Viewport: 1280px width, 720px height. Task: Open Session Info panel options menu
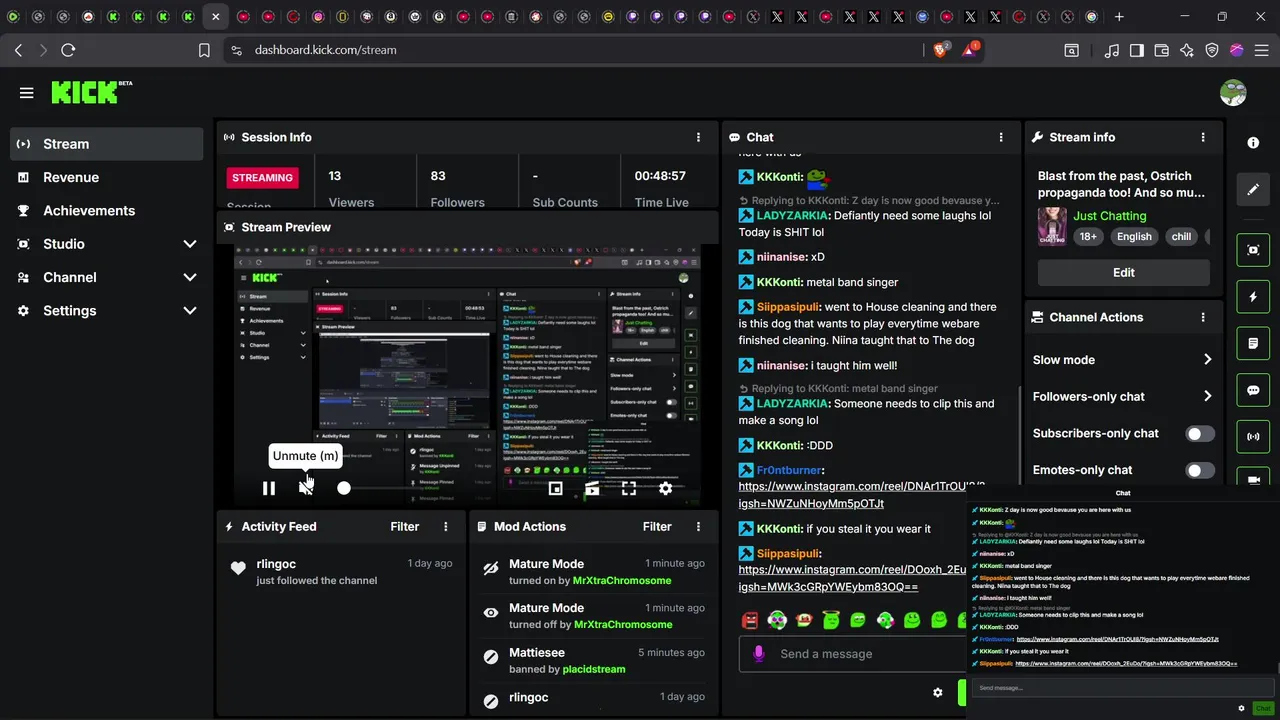[698, 137]
